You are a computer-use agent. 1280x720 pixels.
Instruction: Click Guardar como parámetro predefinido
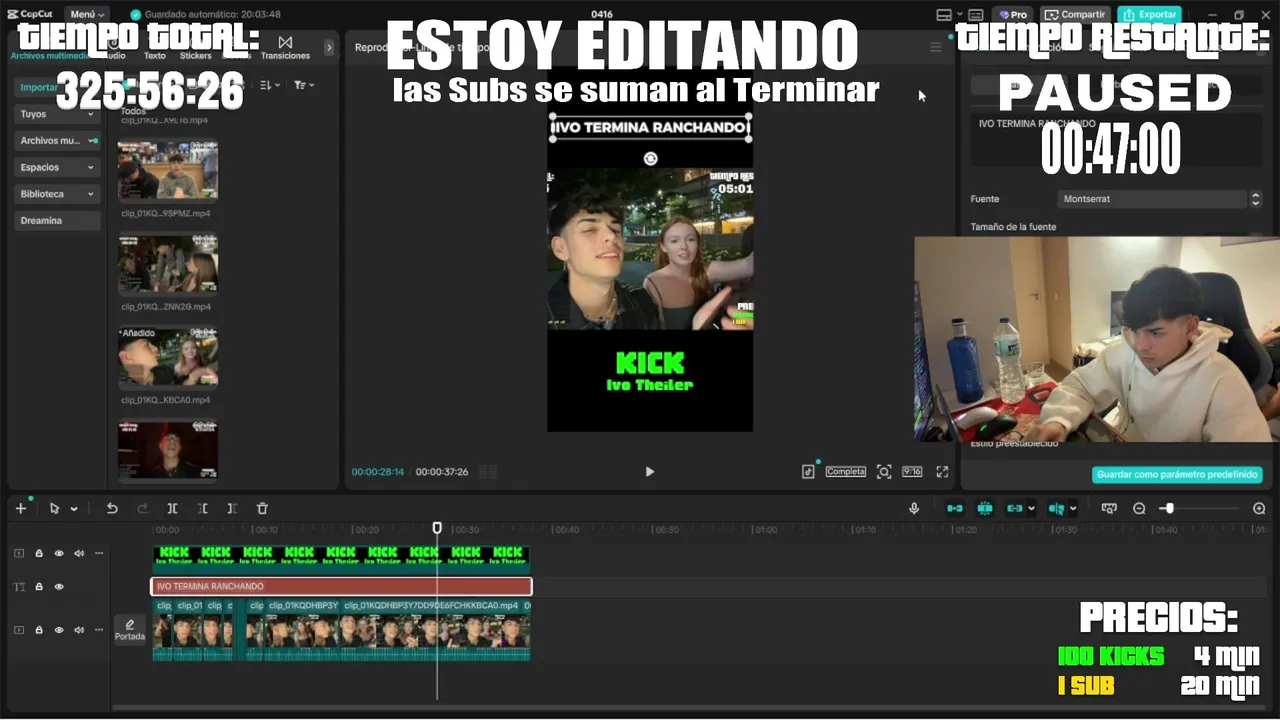tap(1177, 475)
